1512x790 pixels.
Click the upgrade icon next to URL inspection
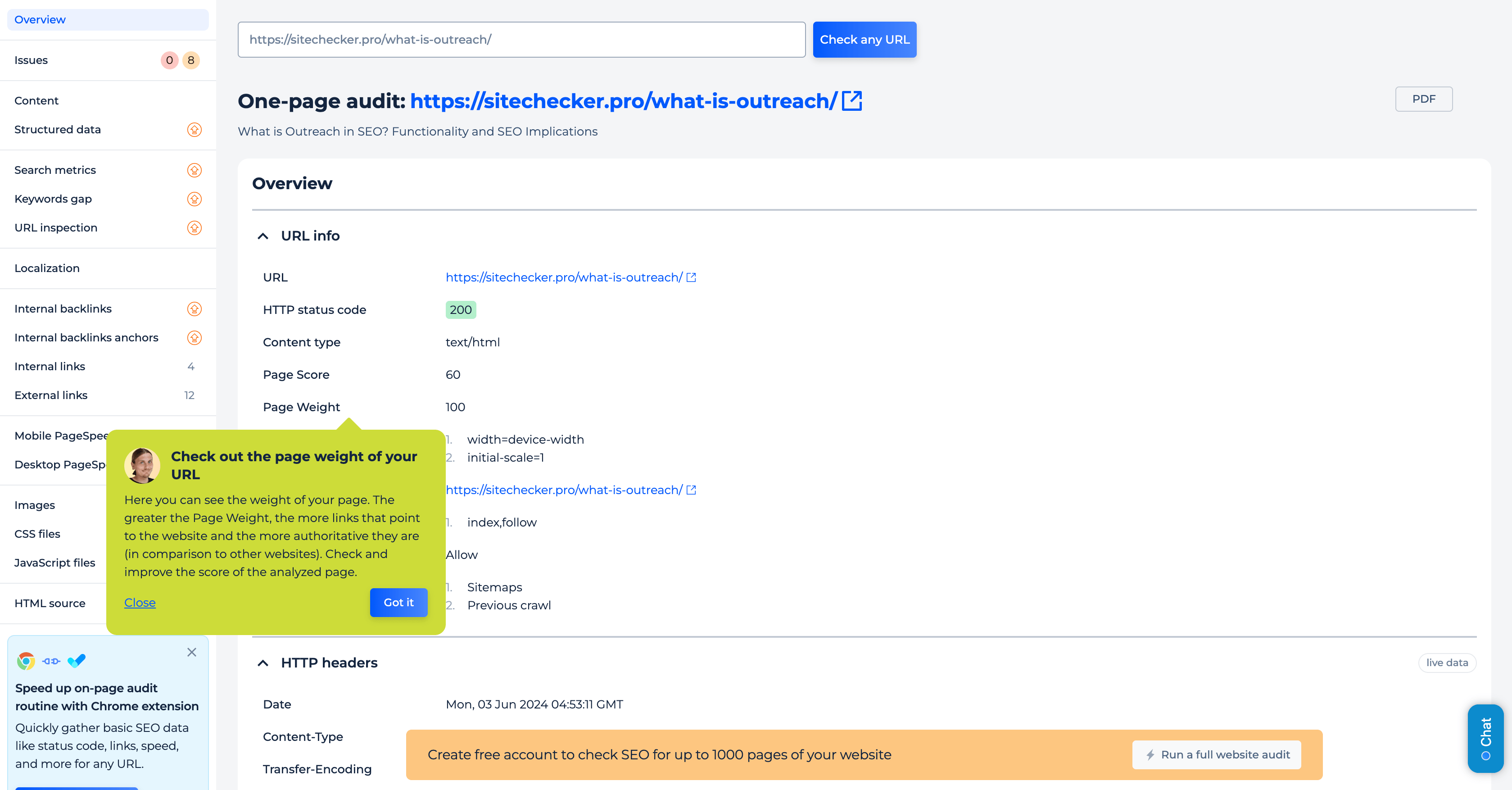pos(194,228)
